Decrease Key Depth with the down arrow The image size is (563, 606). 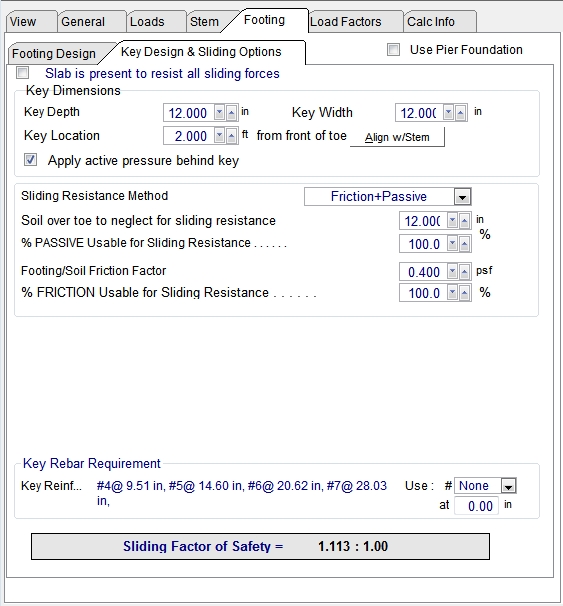pyautogui.click(x=219, y=113)
